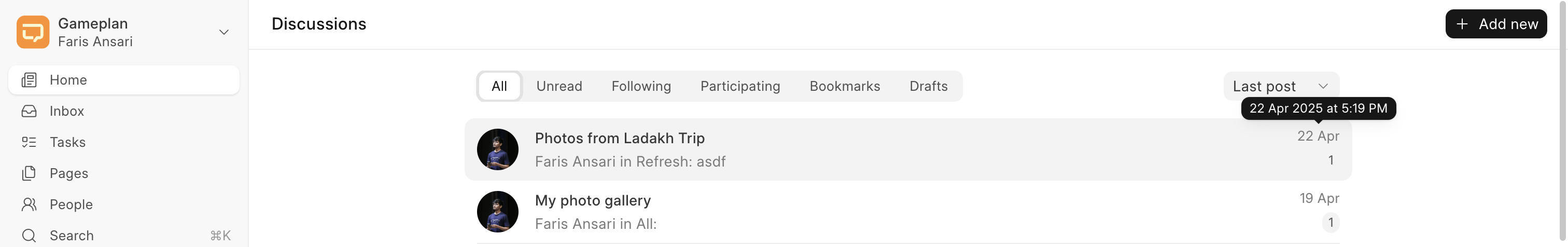Image resolution: width=1568 pixels, height=247 pixels.
Task: Click the Gameplan logo icon
Action: click(x=33, y=32)
